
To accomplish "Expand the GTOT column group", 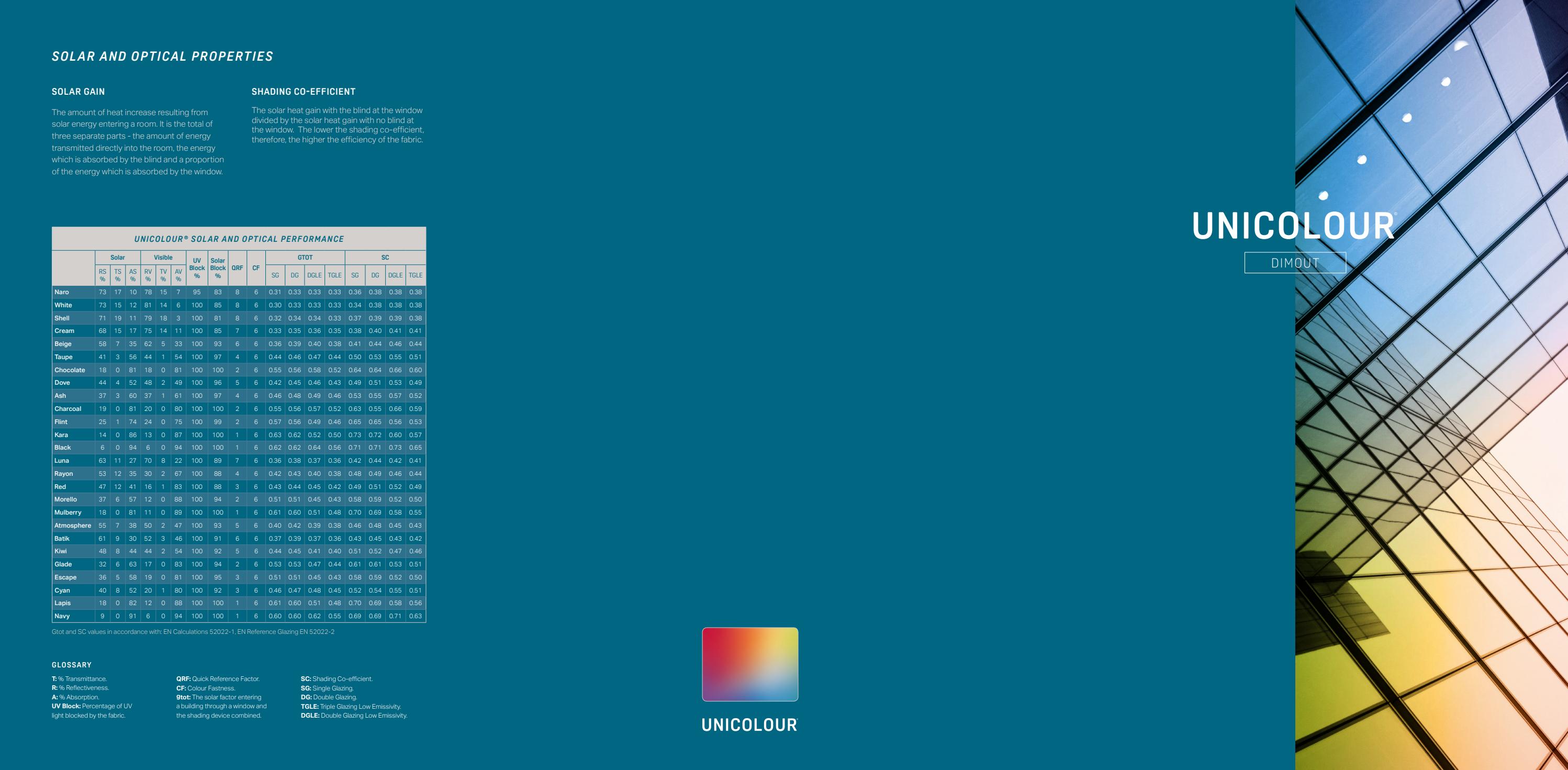I will pyautogui.click(x=306, y=258).
